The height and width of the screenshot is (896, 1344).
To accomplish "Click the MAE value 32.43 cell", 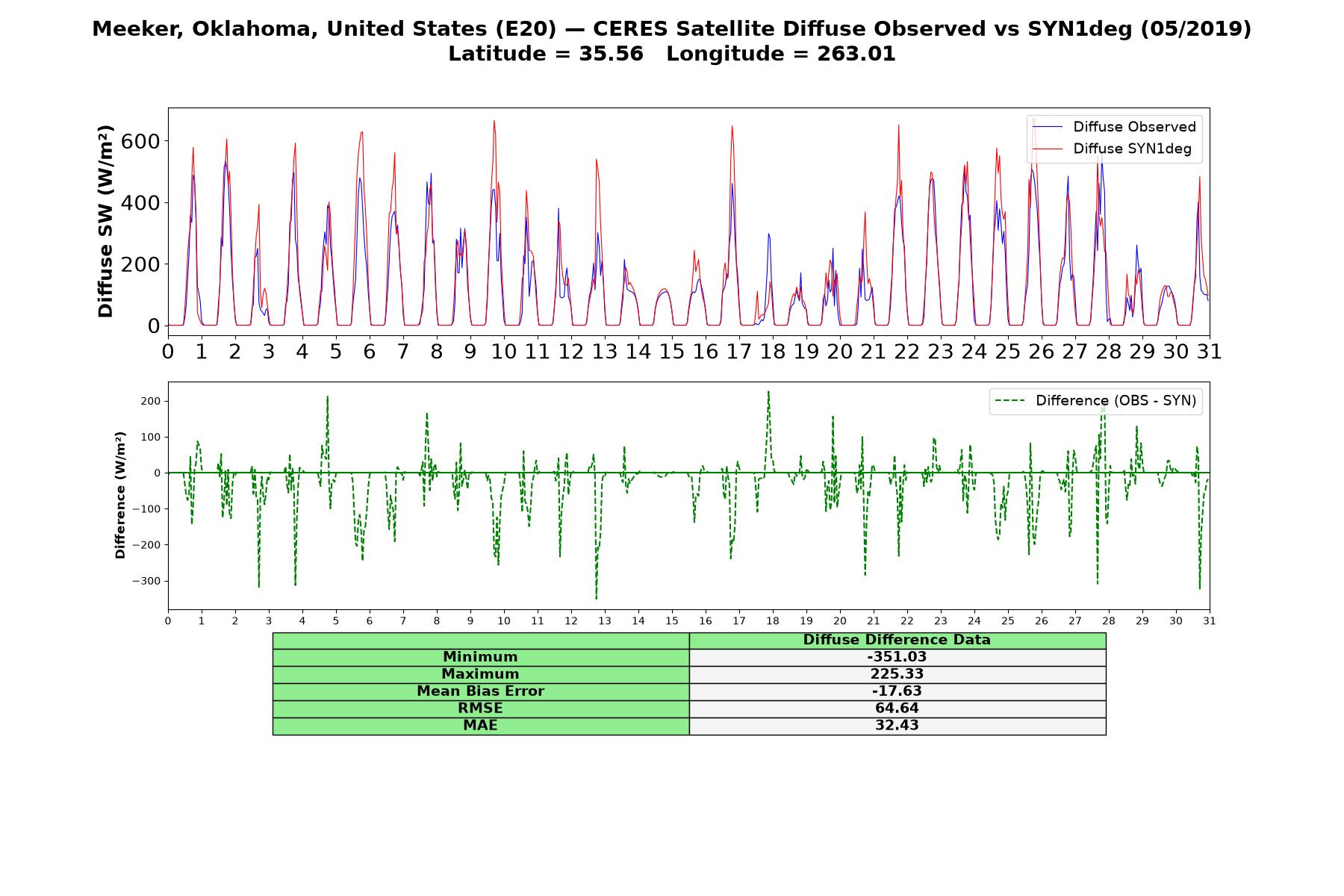I will 897,726.
